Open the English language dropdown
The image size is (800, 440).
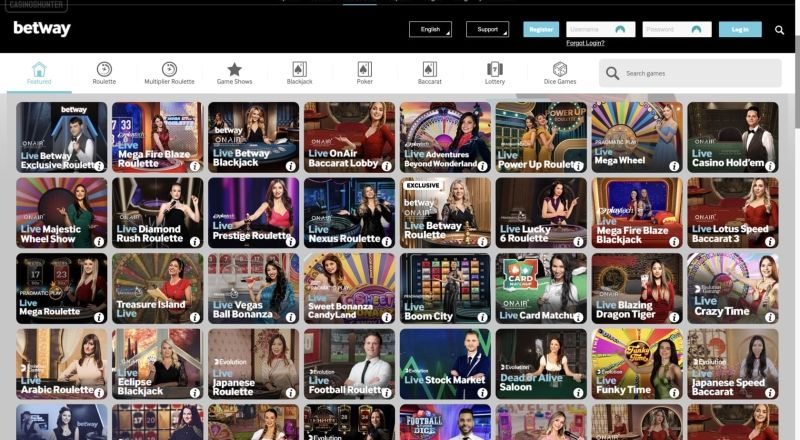pos(430,30)
